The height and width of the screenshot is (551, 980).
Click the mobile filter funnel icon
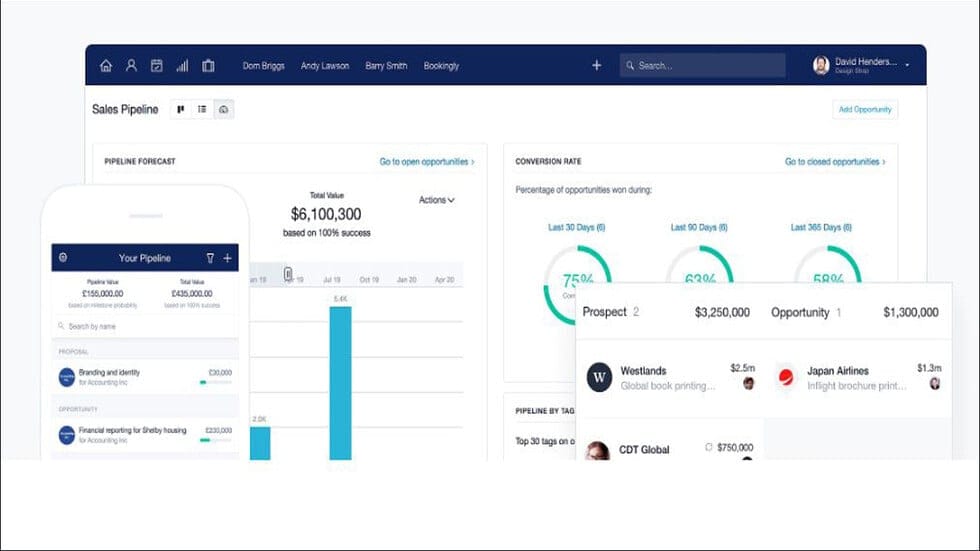click(210, 258)
